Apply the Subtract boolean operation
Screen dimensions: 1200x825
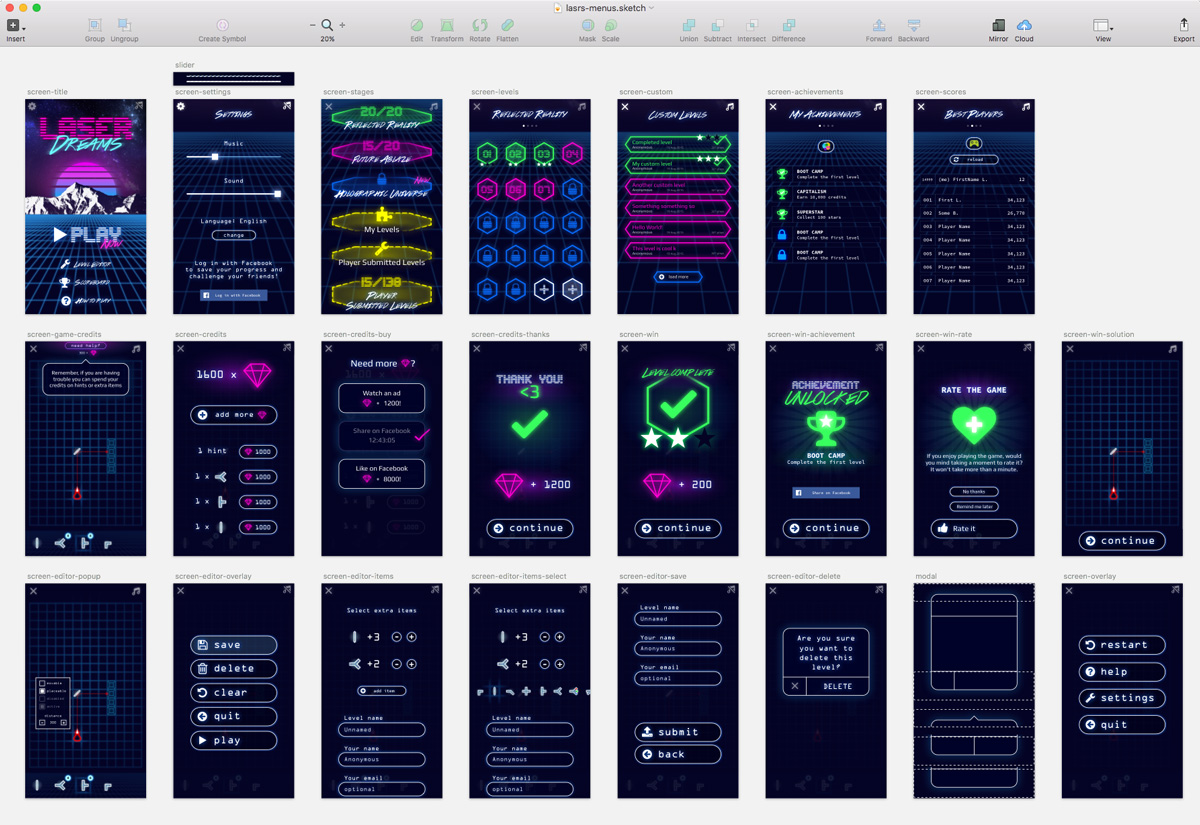pyautogui.click(x=717, y=25)
